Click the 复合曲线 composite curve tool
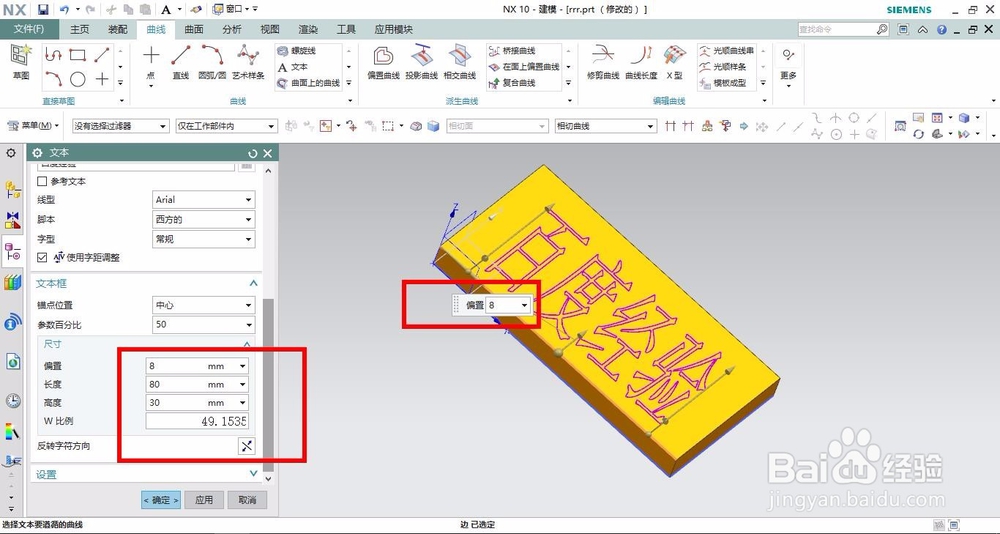The height and width of the screenshot is (534, 1000). pos(512,83)
